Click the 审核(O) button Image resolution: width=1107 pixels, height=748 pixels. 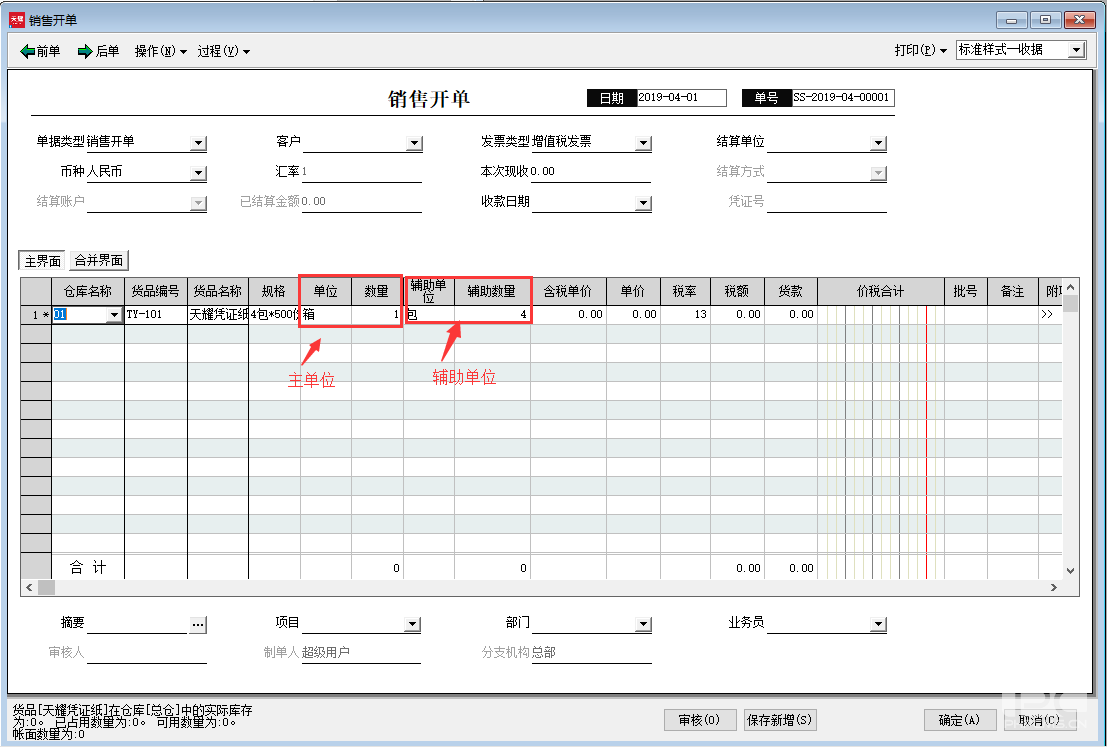tap(699, 720)
